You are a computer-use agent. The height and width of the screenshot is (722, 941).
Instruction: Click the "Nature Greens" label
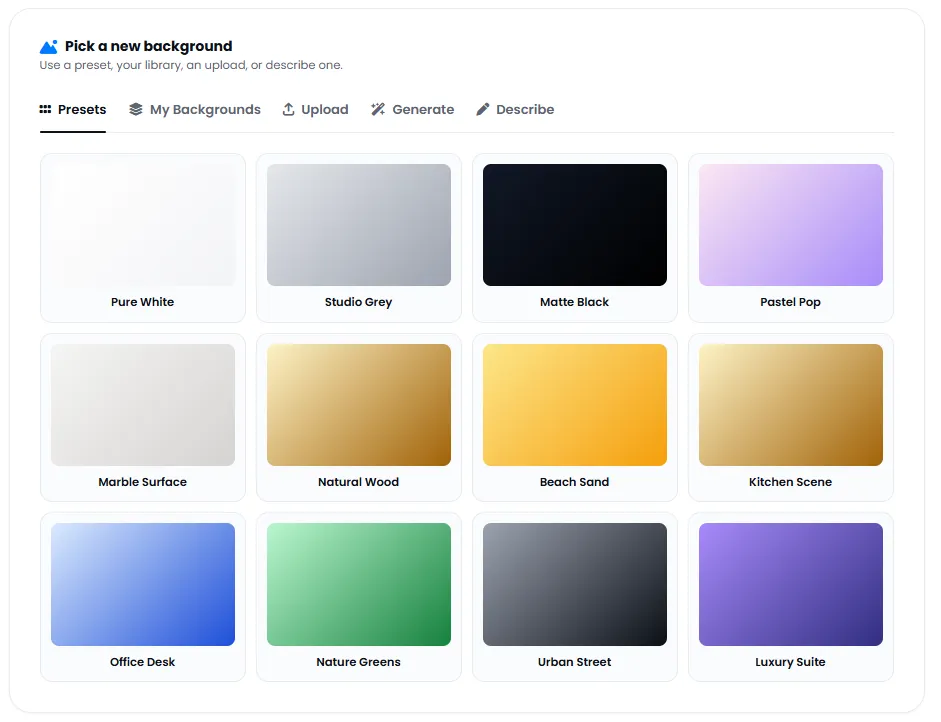pos(358,662)
